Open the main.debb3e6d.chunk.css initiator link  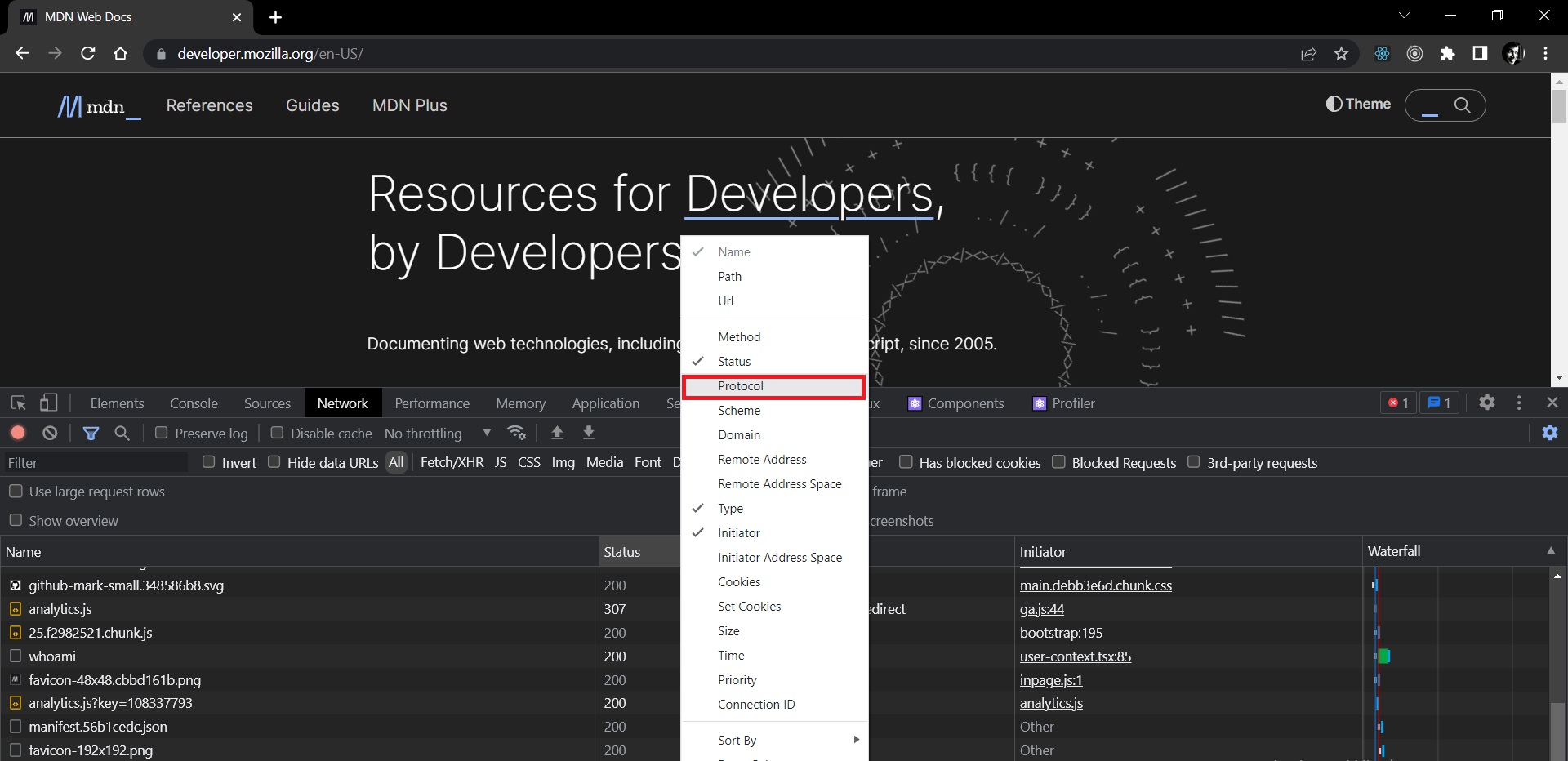coord(1095,585)
